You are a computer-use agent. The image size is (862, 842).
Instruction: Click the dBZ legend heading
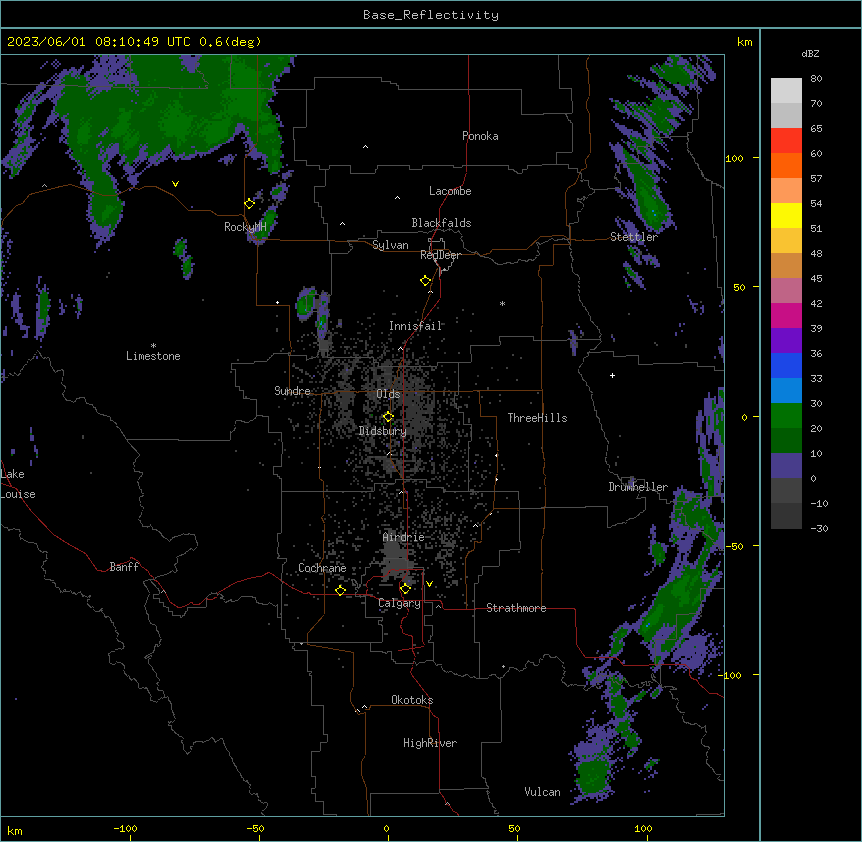click(810, 54)
